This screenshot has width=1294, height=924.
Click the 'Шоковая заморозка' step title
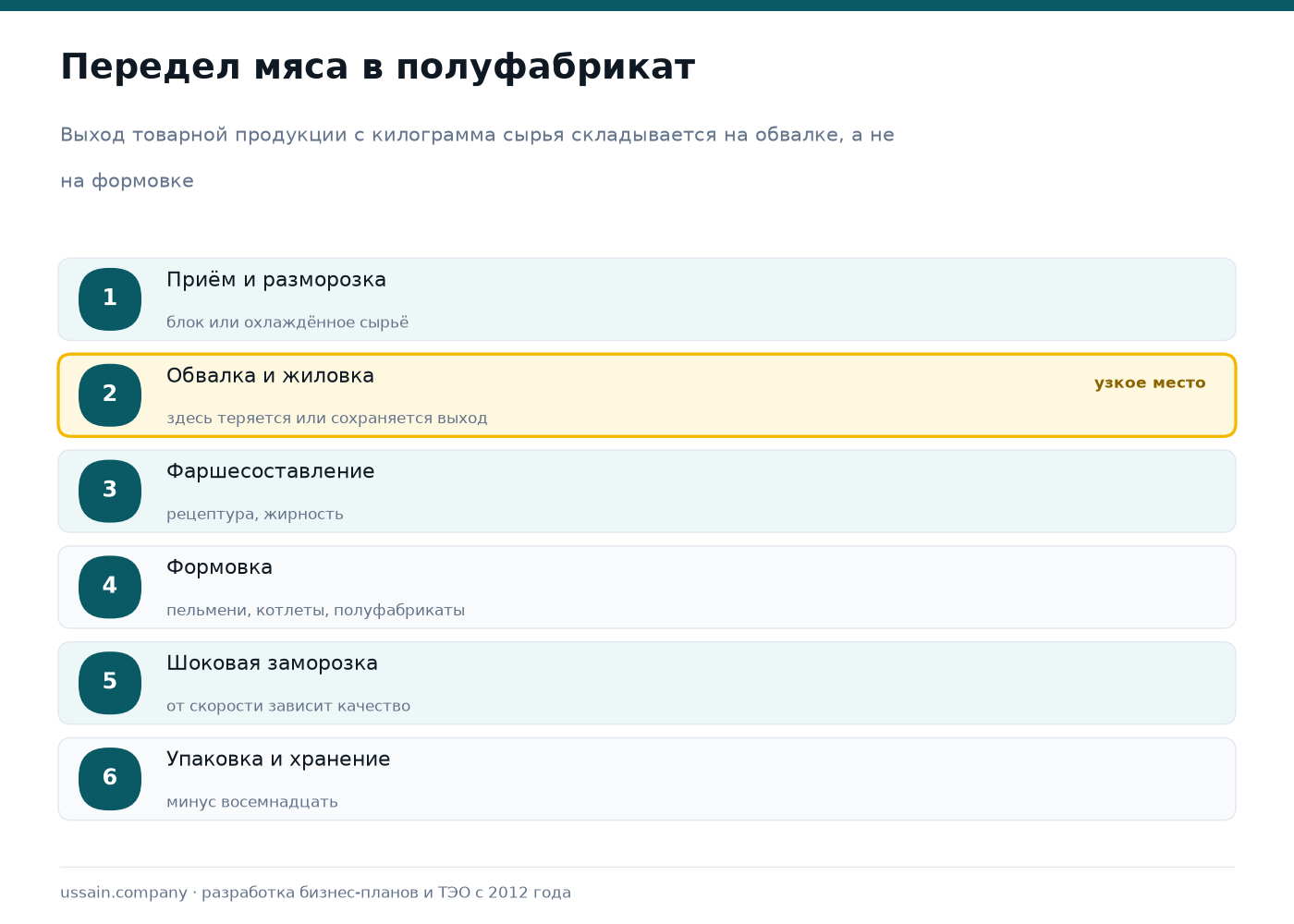pyautogui.click(x=272, y=663)
